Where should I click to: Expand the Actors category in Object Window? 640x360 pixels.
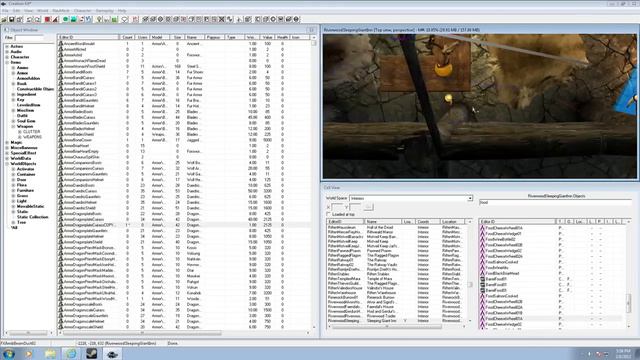(7, 47)
